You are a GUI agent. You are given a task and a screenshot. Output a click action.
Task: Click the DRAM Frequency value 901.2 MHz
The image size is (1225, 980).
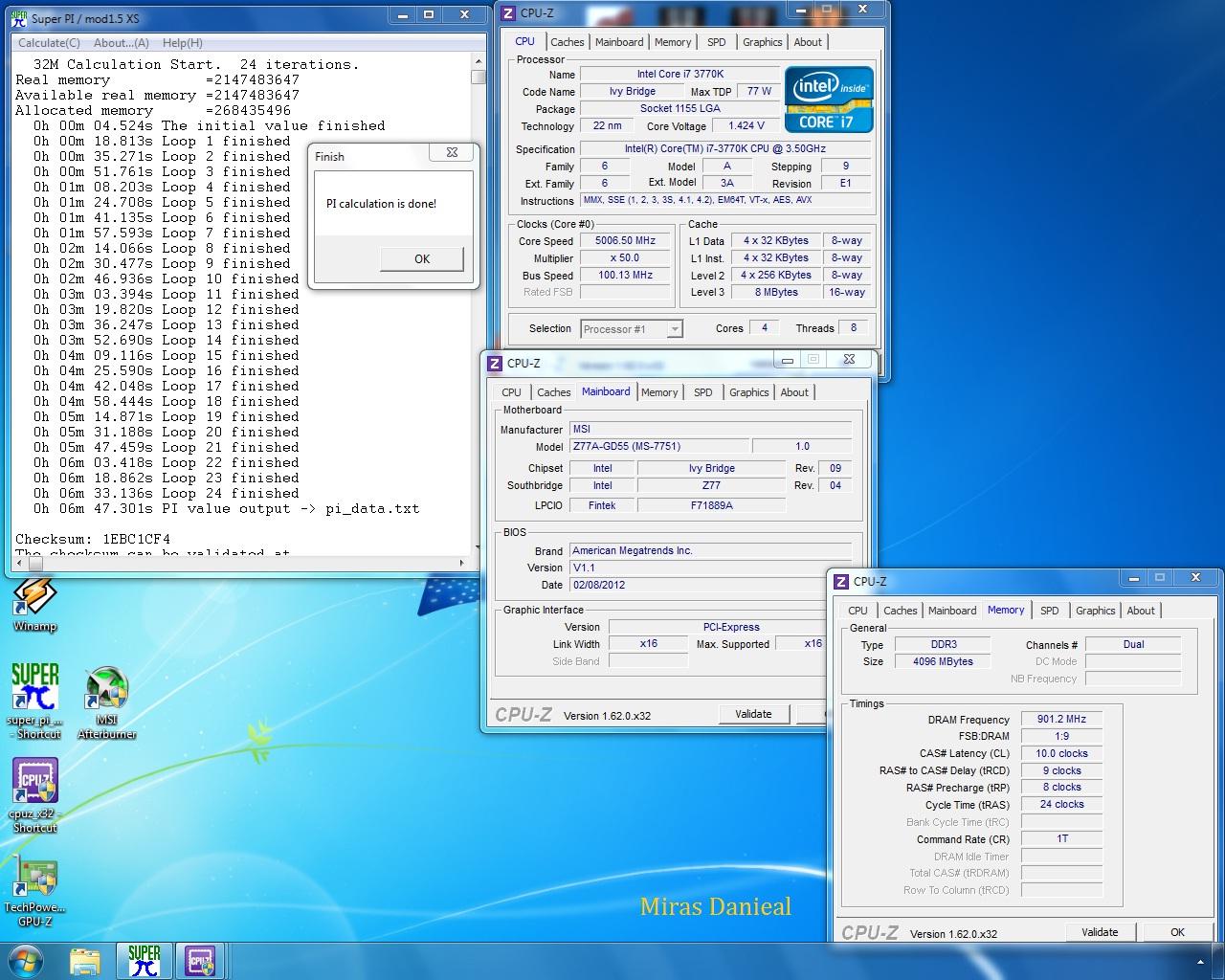tap(1061, 720)
